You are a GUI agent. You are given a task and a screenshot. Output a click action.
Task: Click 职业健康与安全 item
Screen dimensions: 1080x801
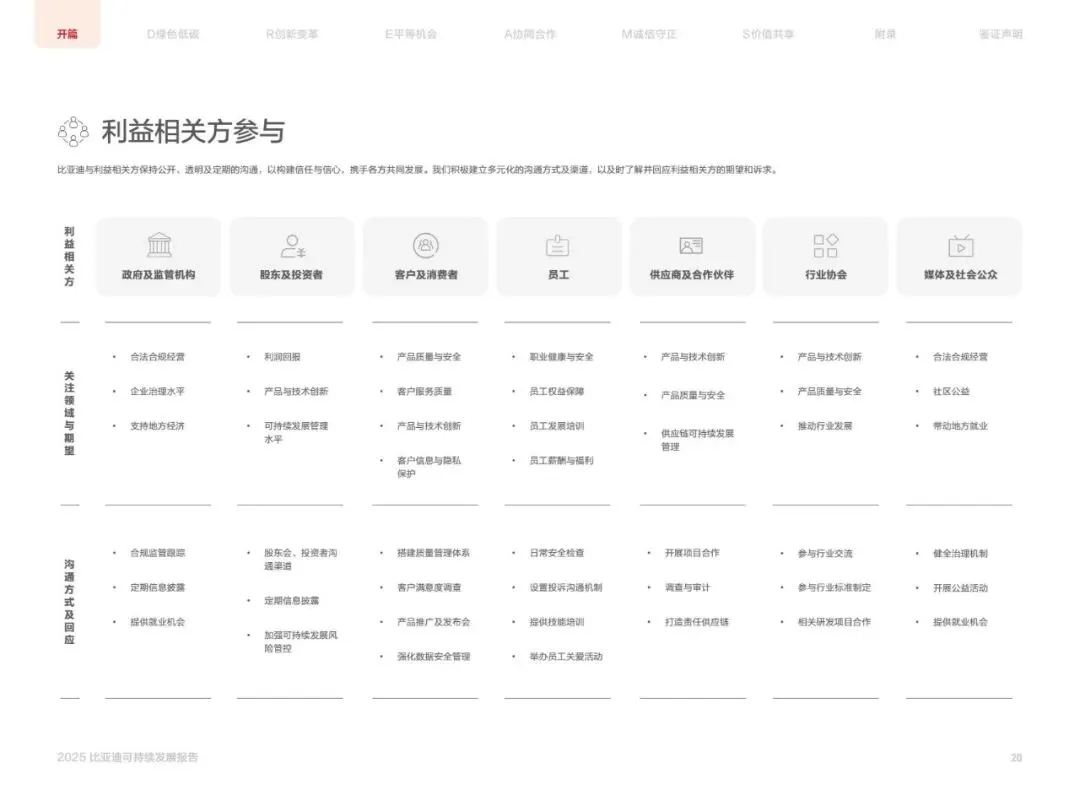point(561,357)
